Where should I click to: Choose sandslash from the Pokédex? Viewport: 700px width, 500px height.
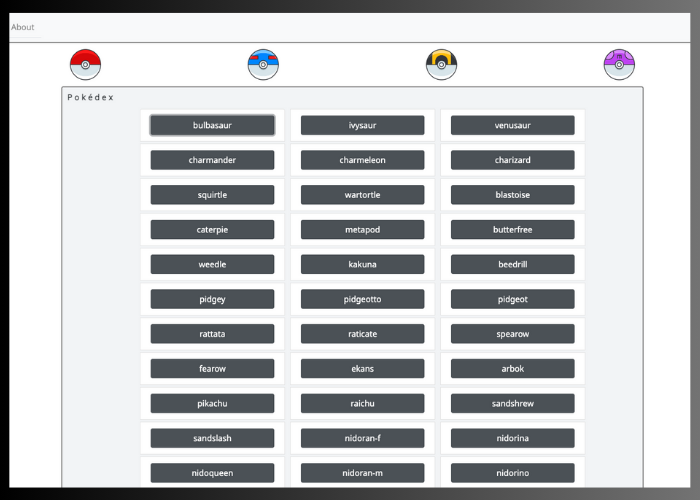[212, 439]
